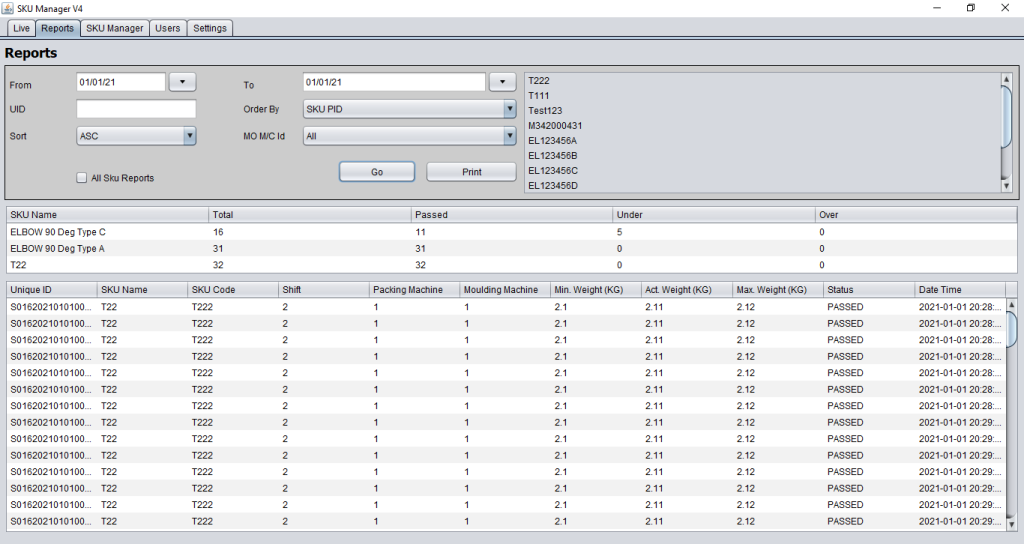Open the SKU Manager tab
The width and height of the screenshot is (1024, 544).
click(x=114, y=28)
